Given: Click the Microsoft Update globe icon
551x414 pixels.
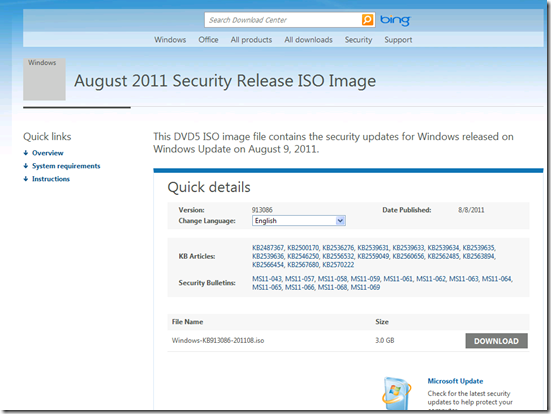Looking at the screenshot, I should point(397,393).
